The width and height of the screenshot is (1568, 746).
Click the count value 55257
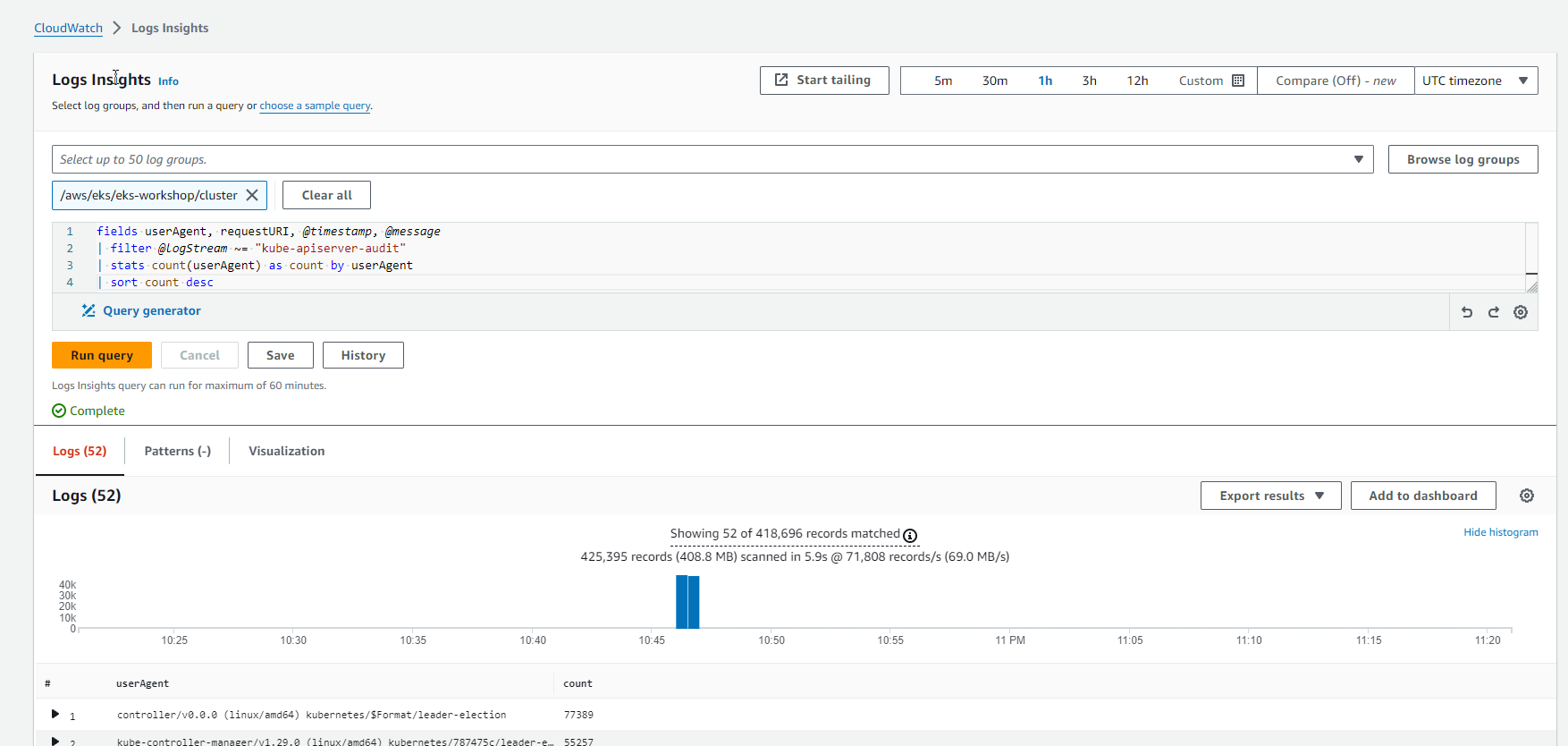(x=578, y=742)
